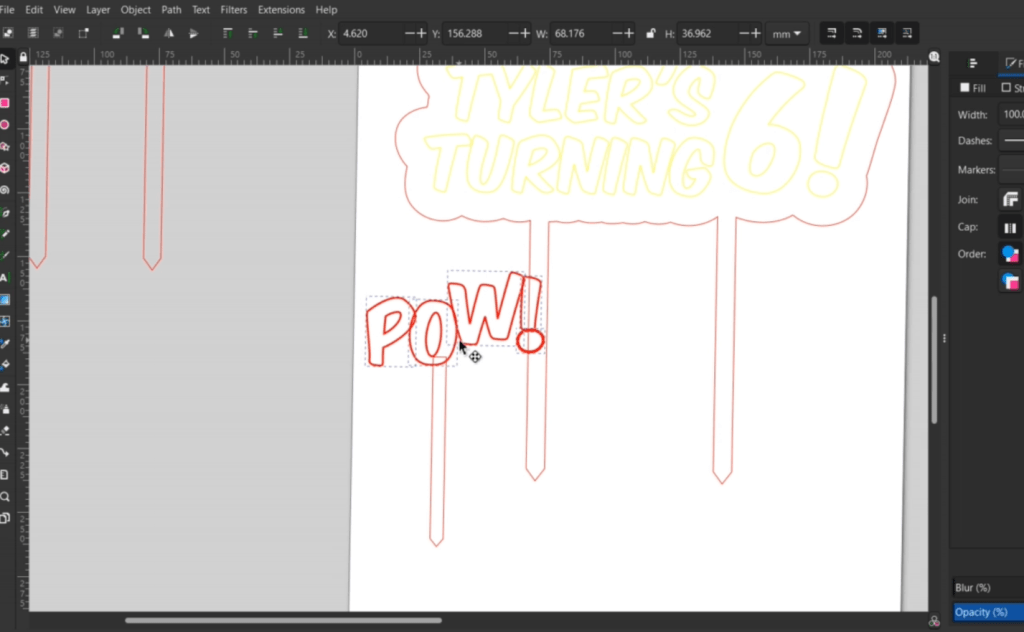
Task: Click the Opacity (%) slider
Action: pos(988,612)
